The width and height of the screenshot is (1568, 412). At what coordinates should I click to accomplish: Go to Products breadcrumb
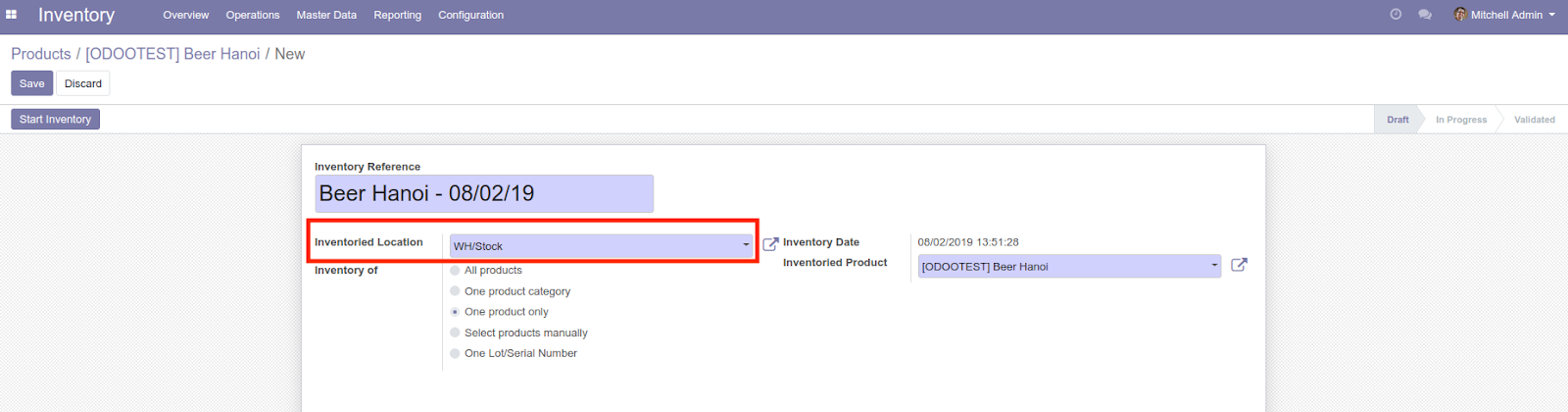pyautogui.click(x=41, y=54)
